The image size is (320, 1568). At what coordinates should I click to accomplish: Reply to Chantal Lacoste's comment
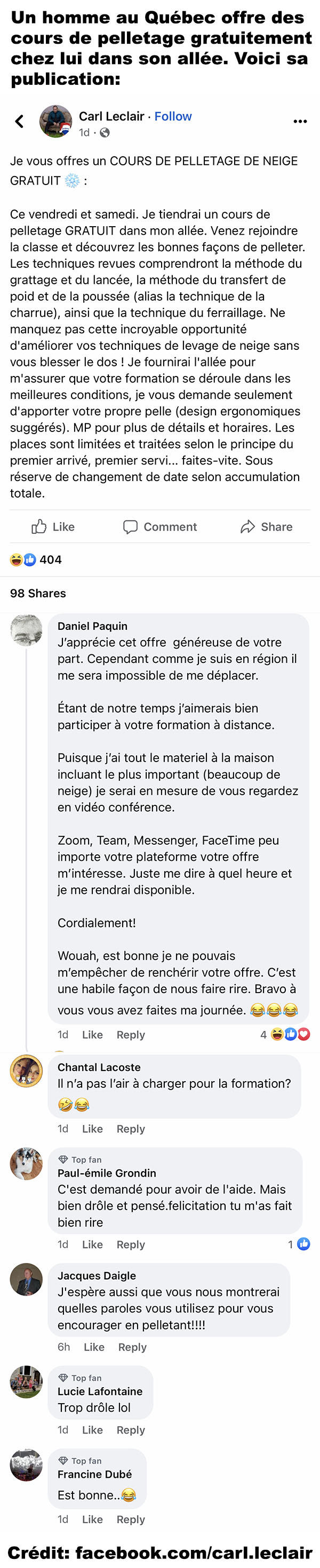[131, 1129]
